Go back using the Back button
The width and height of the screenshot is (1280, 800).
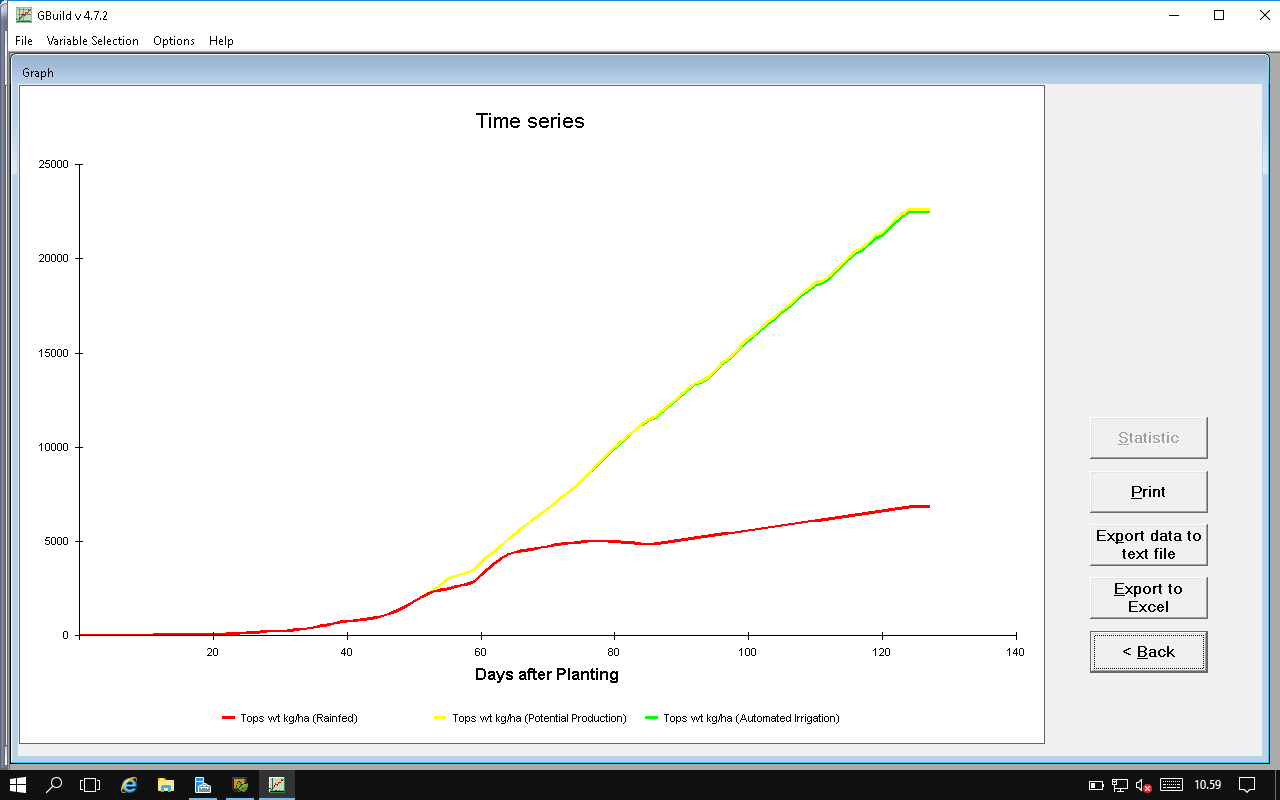coord(1148,652)
